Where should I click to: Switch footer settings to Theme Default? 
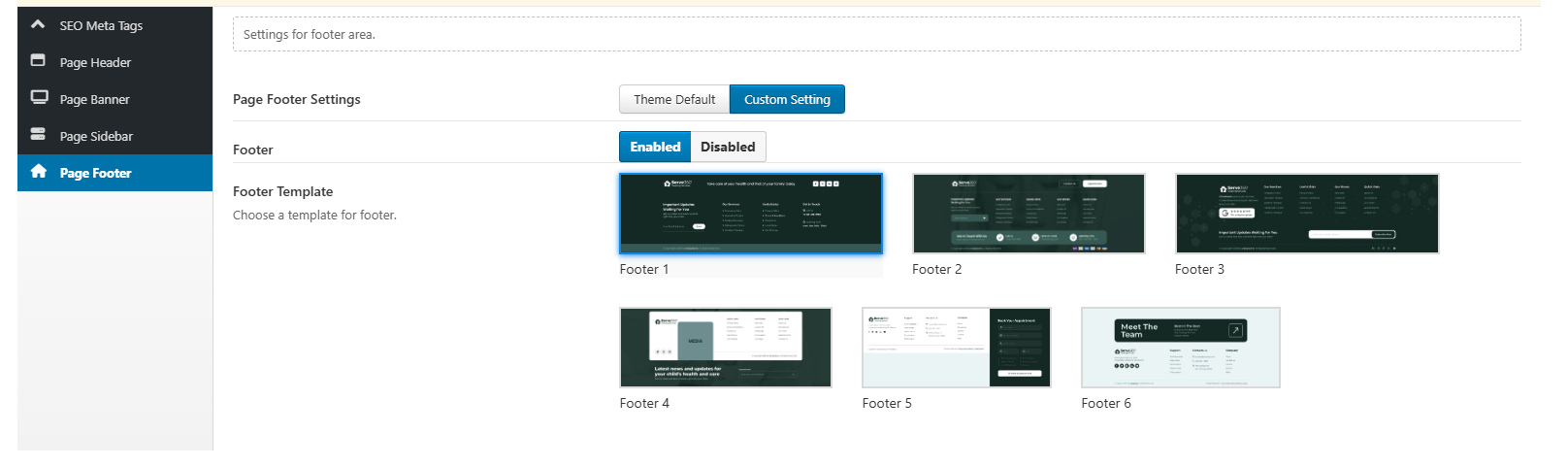point(674,99)
